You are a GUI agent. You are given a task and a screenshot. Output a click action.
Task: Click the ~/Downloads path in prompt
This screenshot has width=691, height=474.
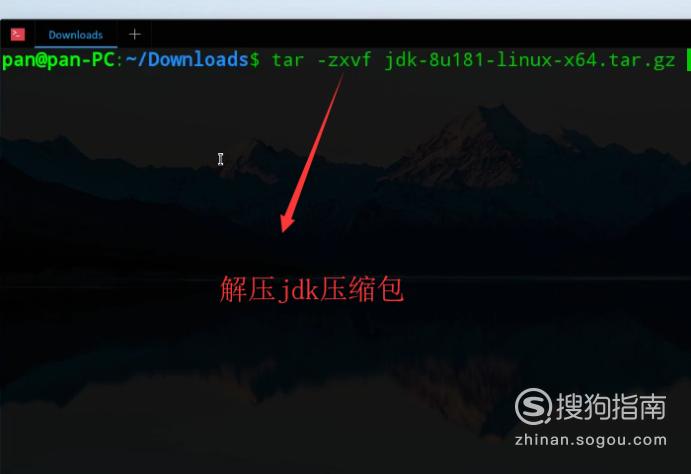[x=187, y=59]
